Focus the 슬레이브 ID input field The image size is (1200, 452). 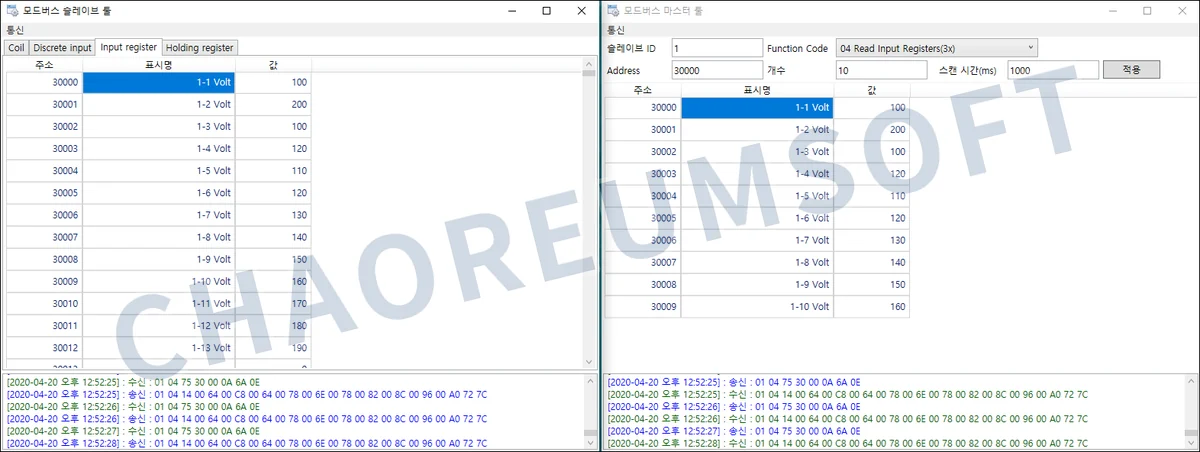tap(717, 48)
